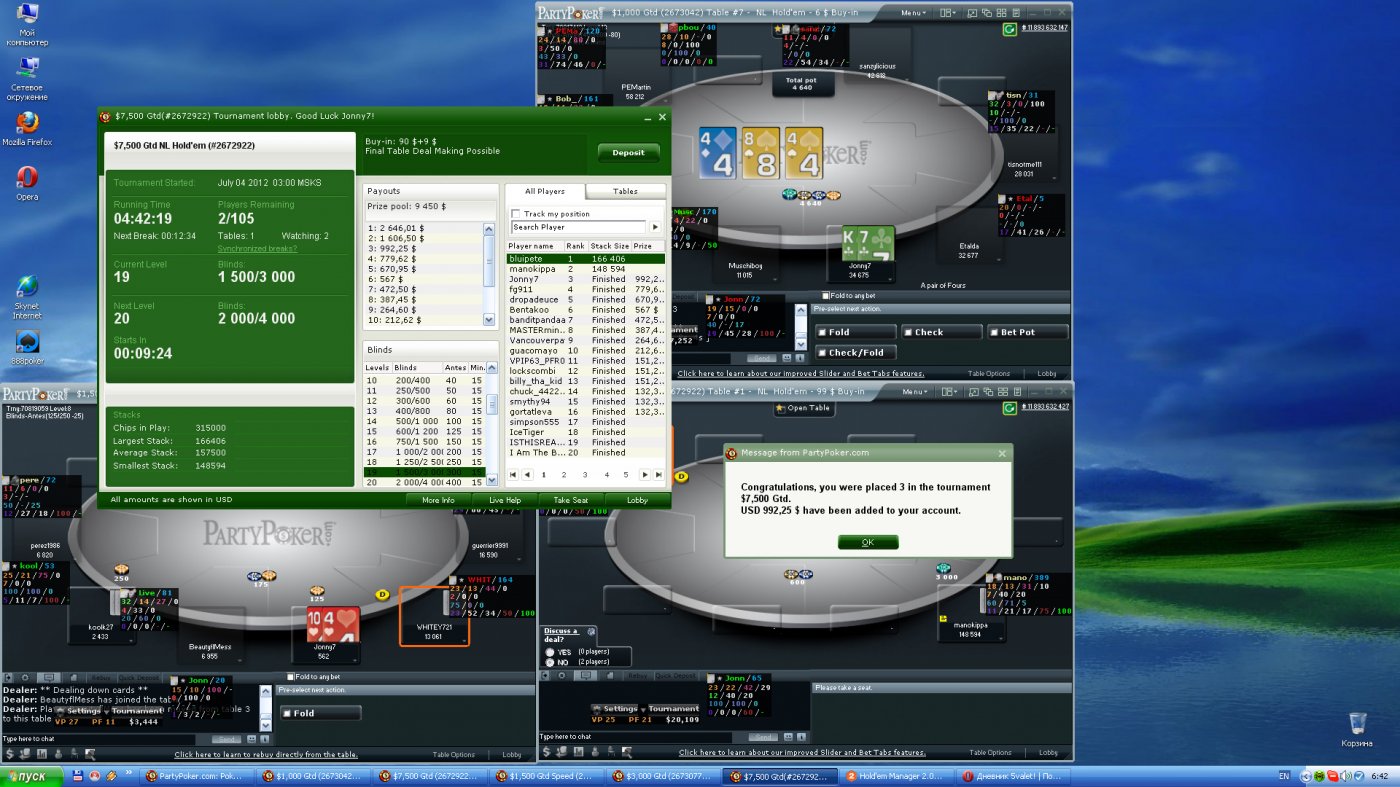Viewport: 1400px width, 787px height.
Task: Check Fold to any bet on Table #7
Action: [x=825, y=296]
